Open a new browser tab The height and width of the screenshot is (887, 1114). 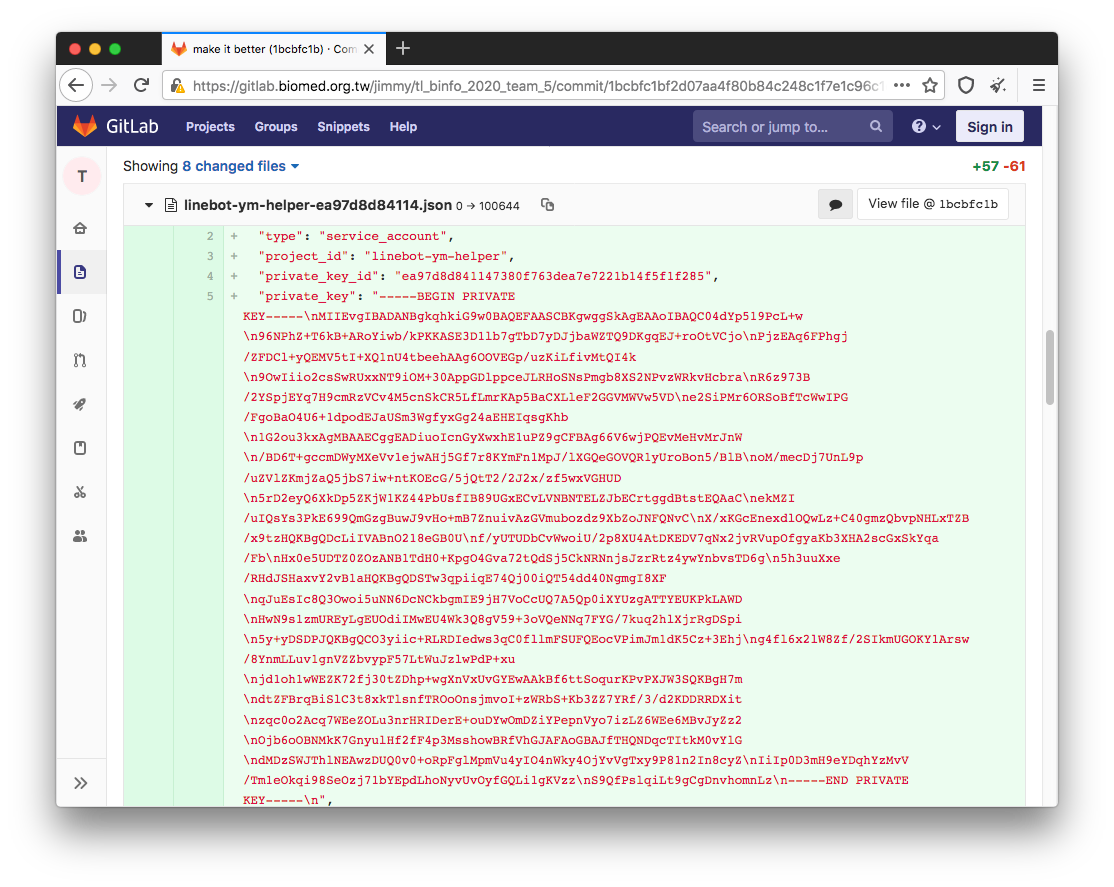[x=403, y=48]
